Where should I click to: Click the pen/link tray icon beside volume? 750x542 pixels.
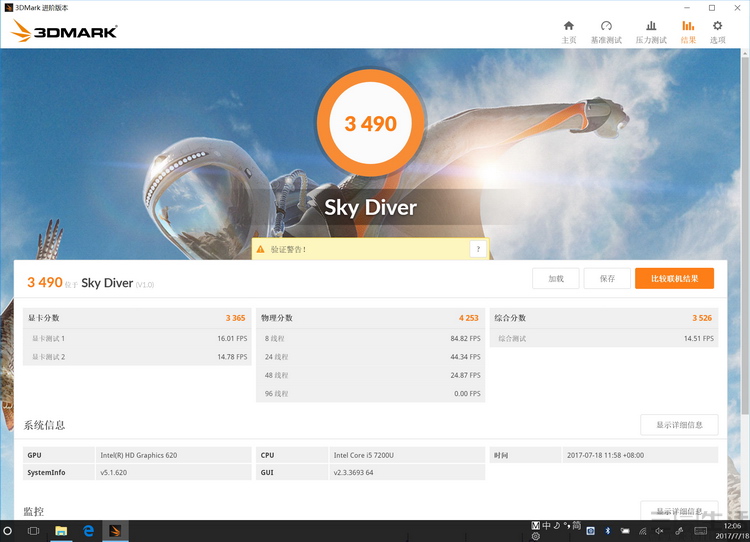pyautogui.click(x=679, y=531)
